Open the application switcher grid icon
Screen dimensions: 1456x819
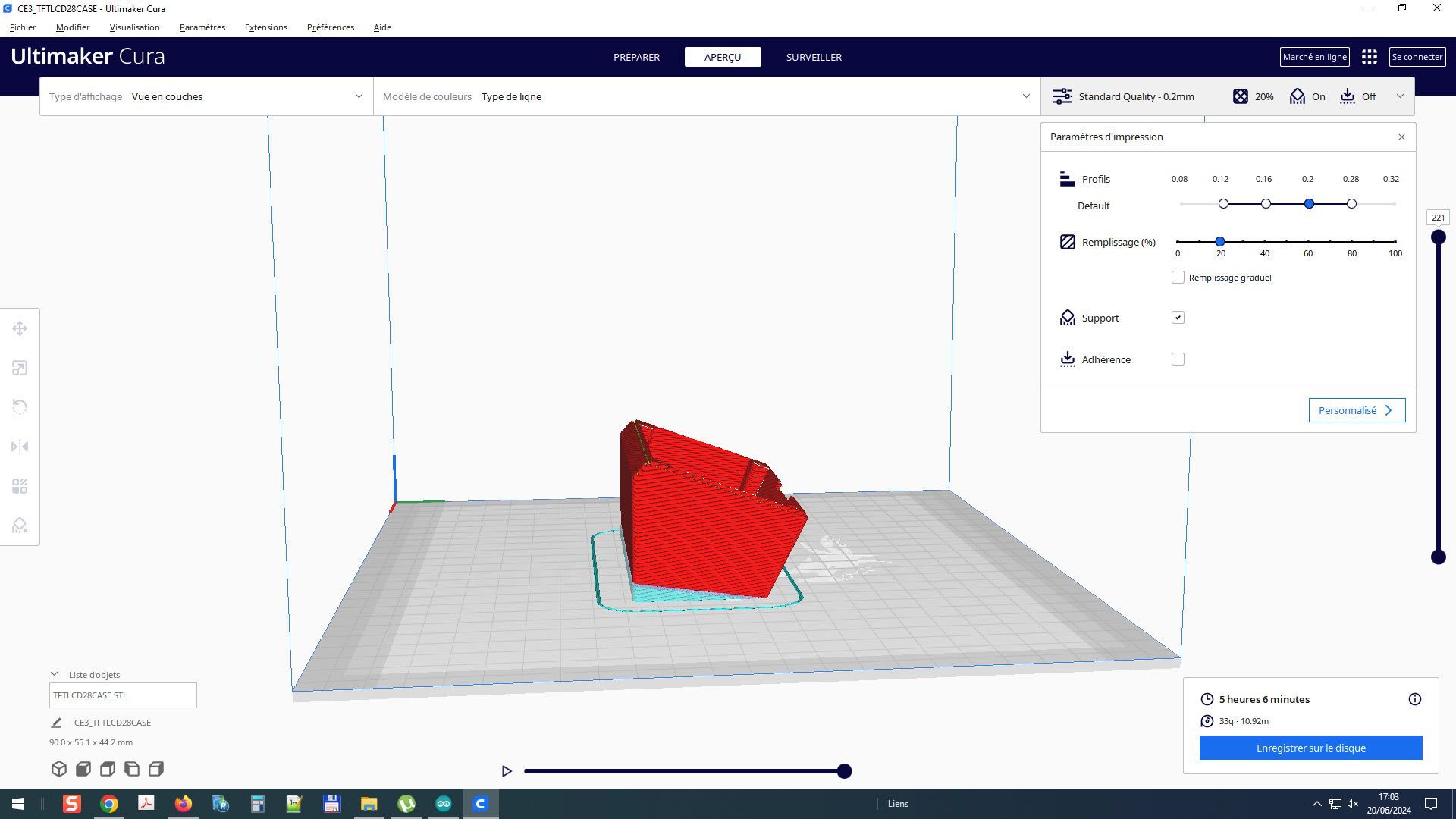pyautogui.click(x=1370, y=57)
